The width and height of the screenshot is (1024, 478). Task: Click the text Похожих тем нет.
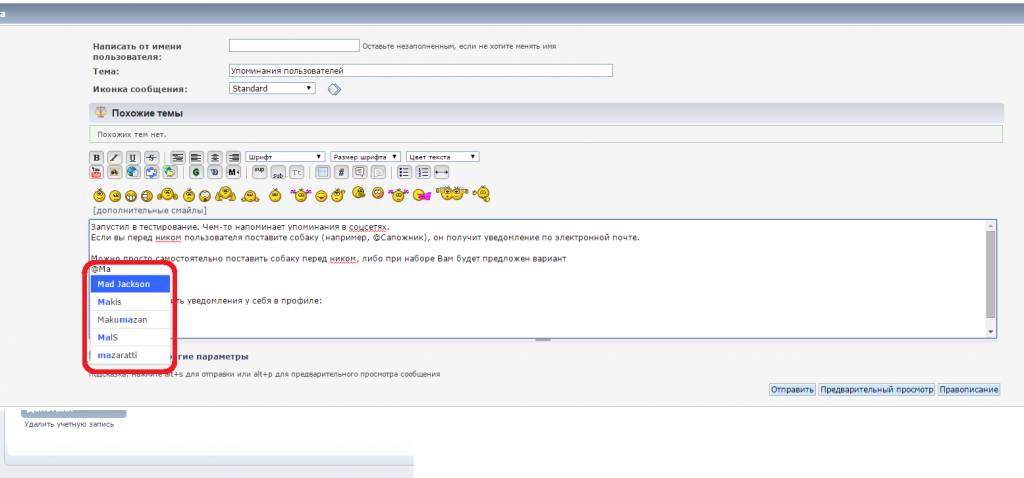[132, 135]
